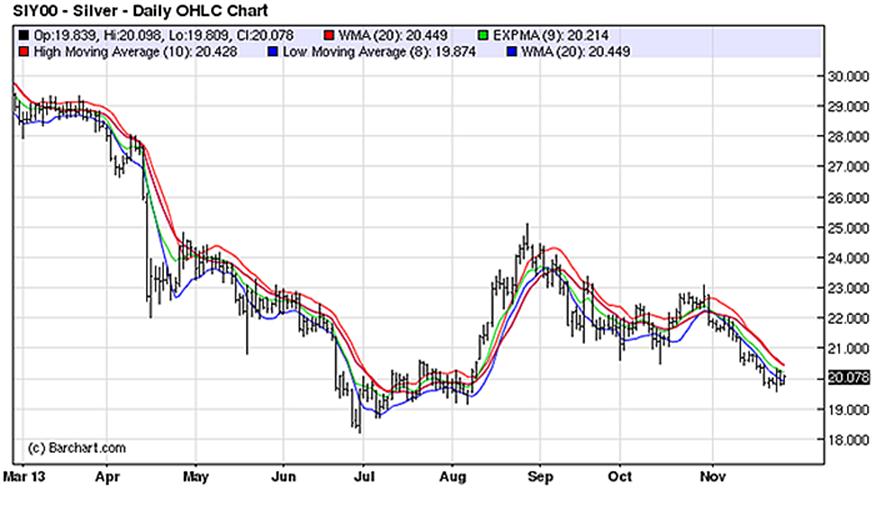
Task: Click the Low Moving Average (8): 19.874 text
Action: pos(355,48)
